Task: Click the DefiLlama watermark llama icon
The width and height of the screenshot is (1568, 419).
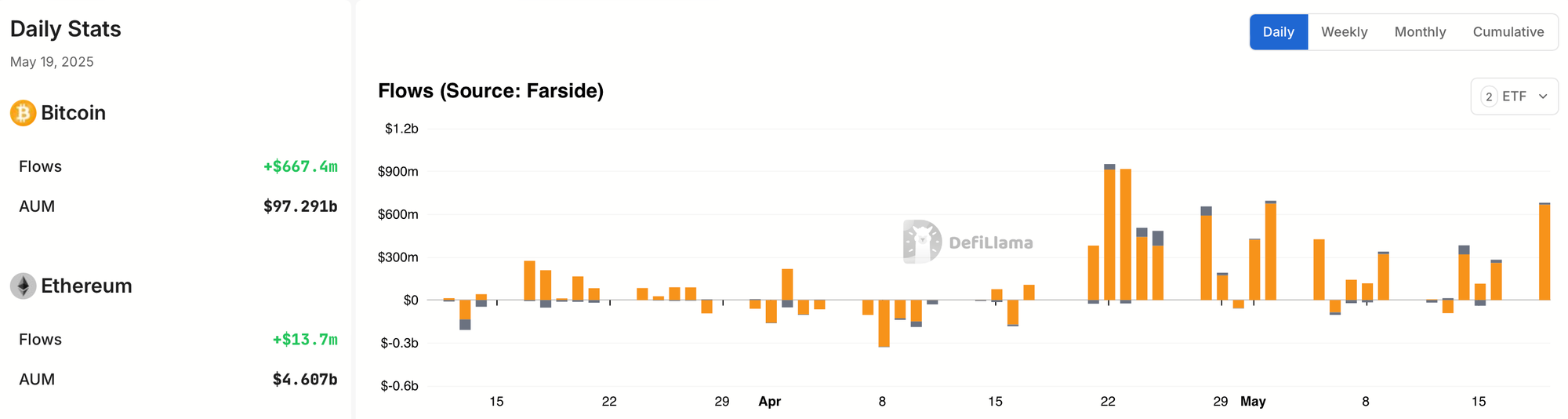Action: [922, 242]
